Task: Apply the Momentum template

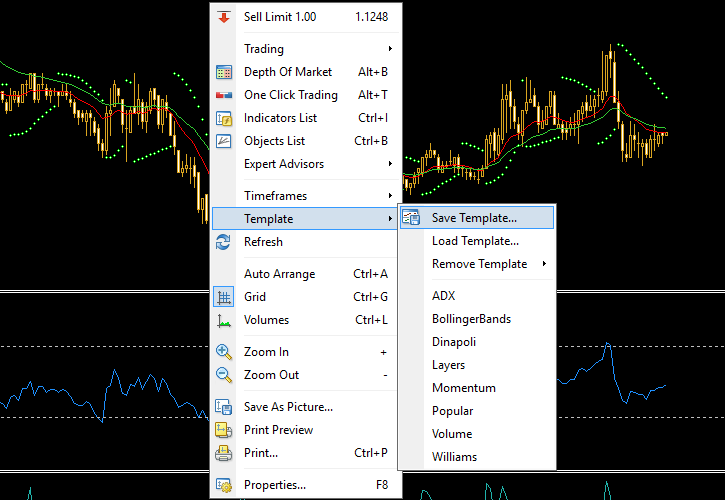Action: pyautogui.click(x=477, y=388)
